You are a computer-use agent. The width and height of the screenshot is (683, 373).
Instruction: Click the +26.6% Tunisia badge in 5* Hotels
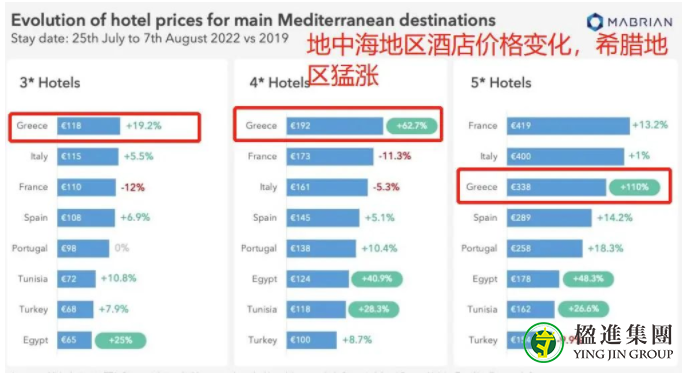[583, 309]
